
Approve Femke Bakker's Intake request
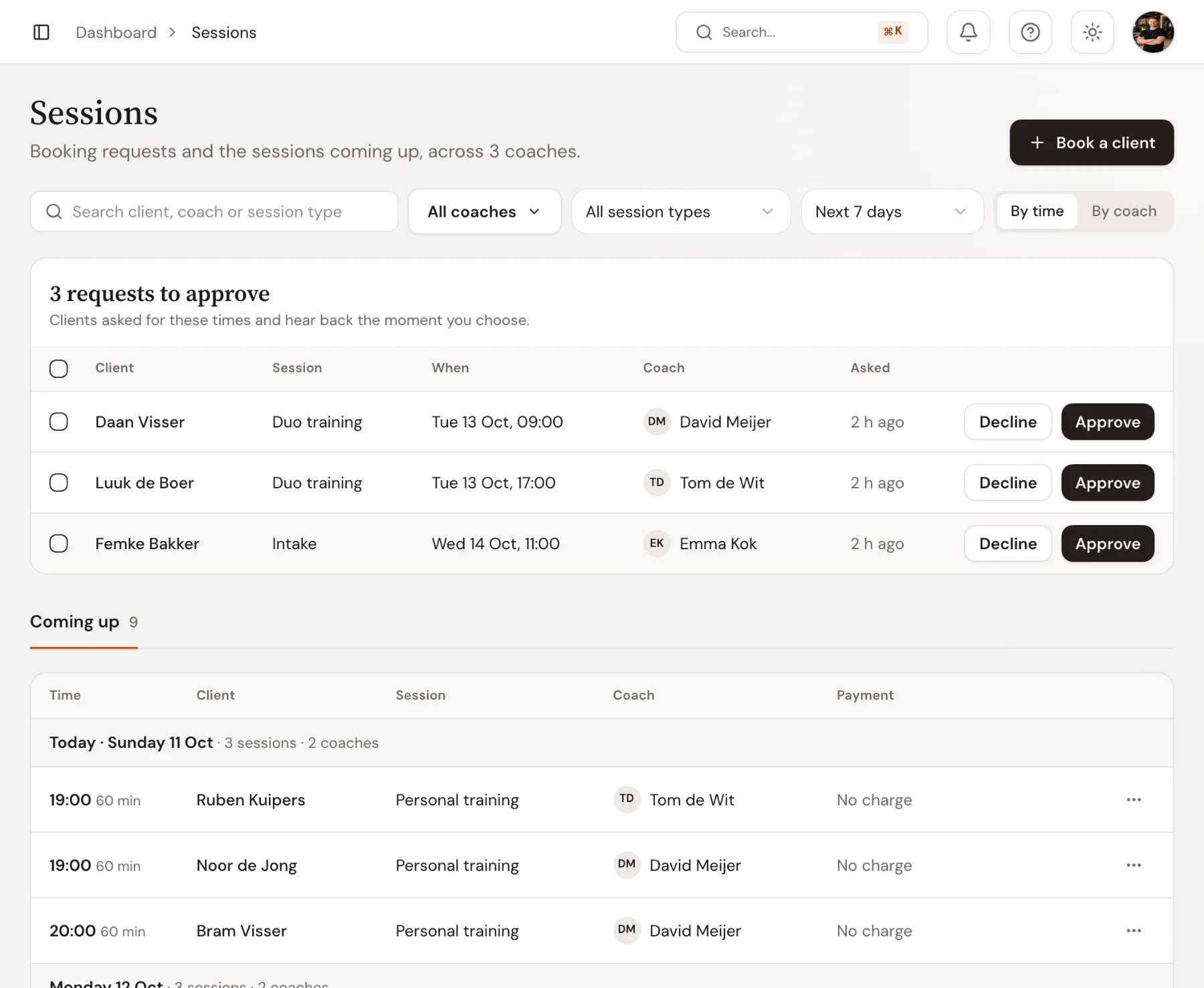click(1108, 544)
